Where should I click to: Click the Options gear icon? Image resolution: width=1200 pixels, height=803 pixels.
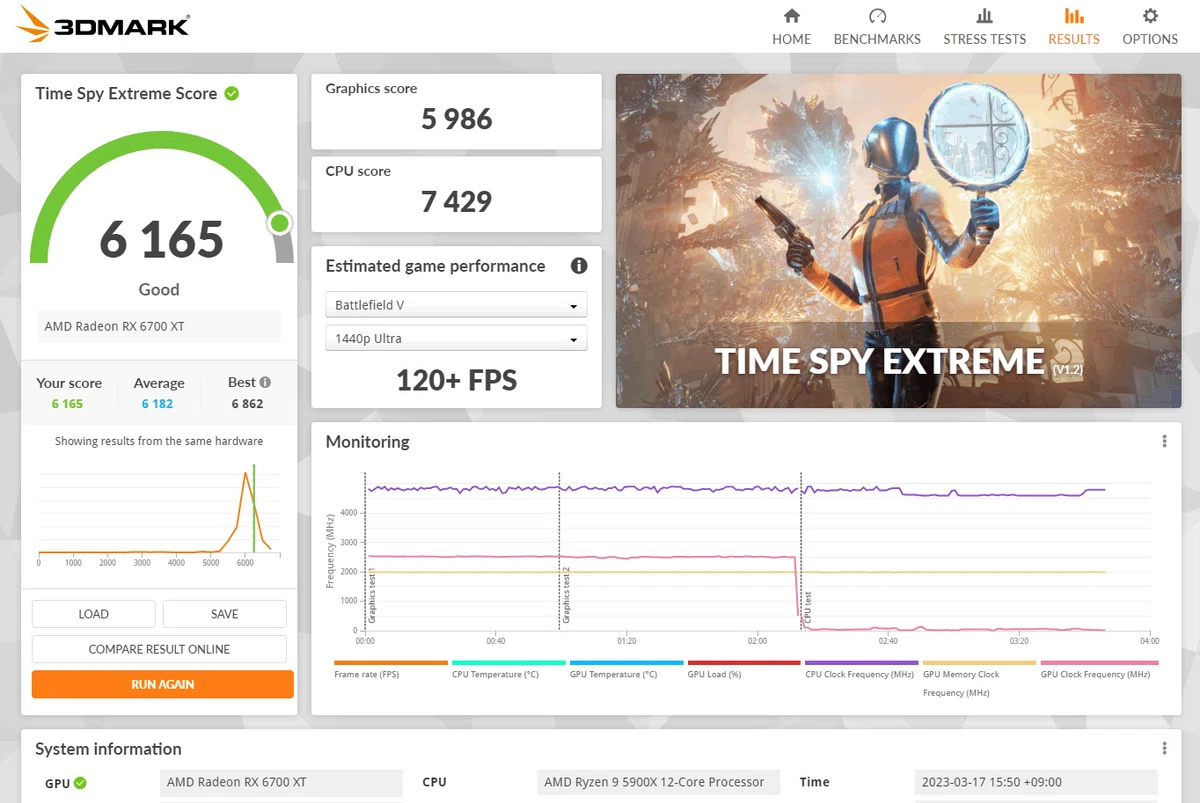[1150, 16]
